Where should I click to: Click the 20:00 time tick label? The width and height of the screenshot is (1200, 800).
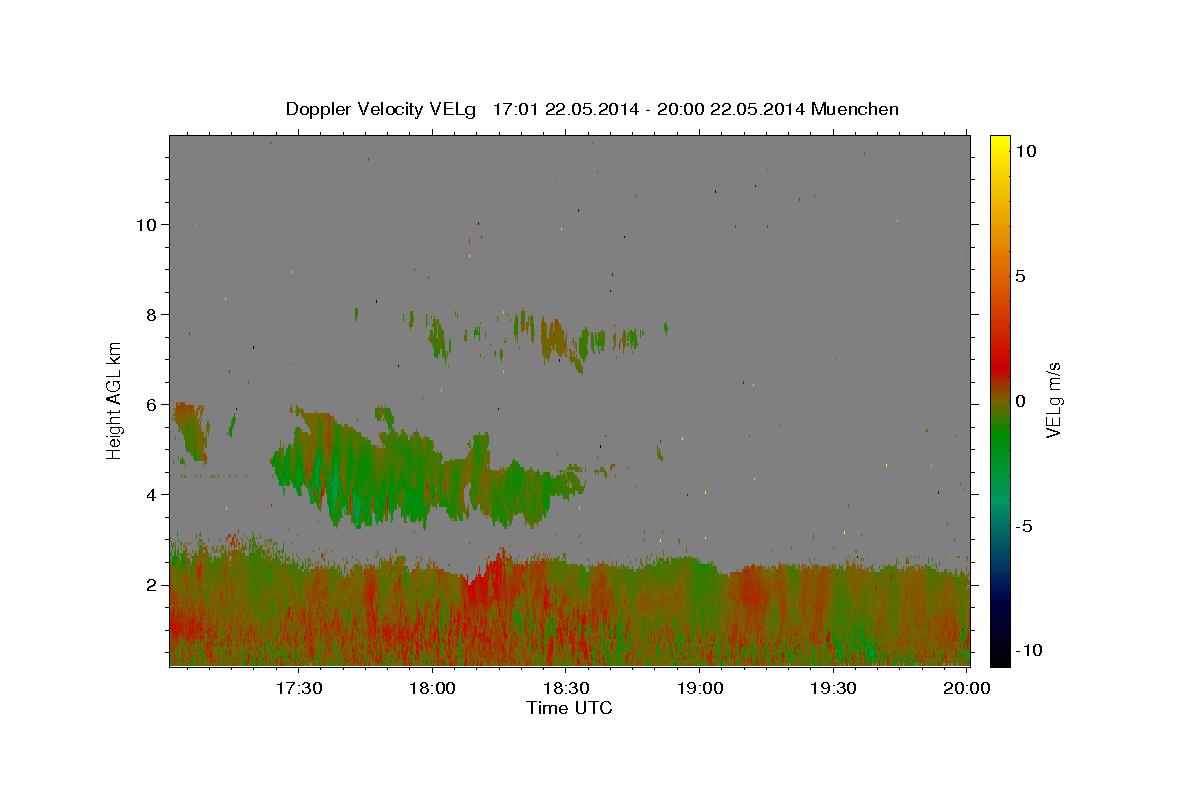coord(967,688)
